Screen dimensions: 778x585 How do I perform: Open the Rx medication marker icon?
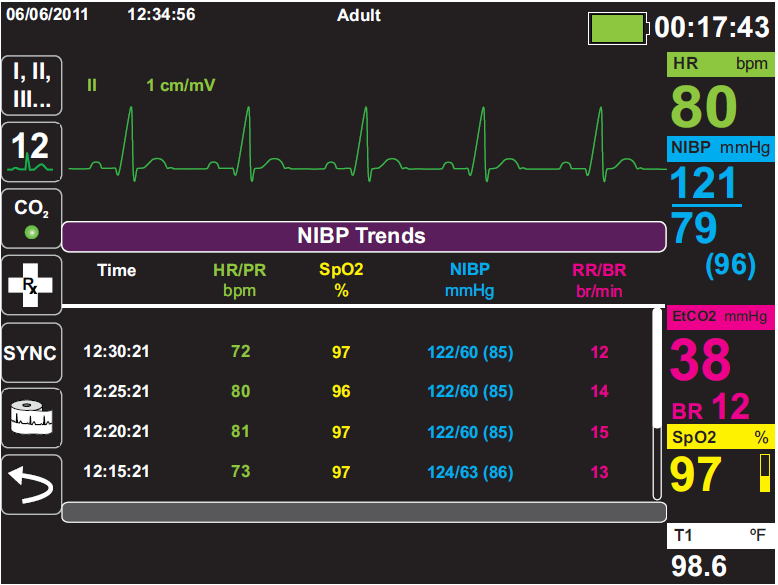[x=32, y=285]
